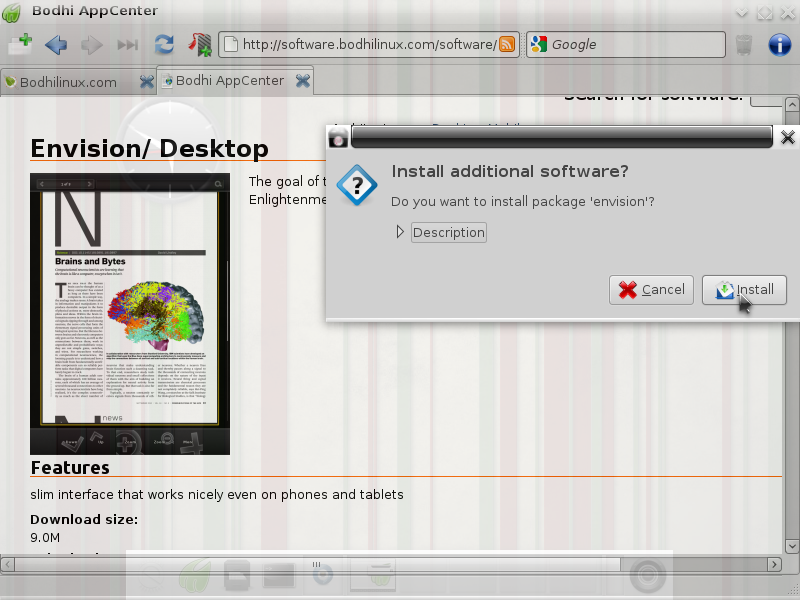Click the blue info icon in toolbar

pos(780,45)
